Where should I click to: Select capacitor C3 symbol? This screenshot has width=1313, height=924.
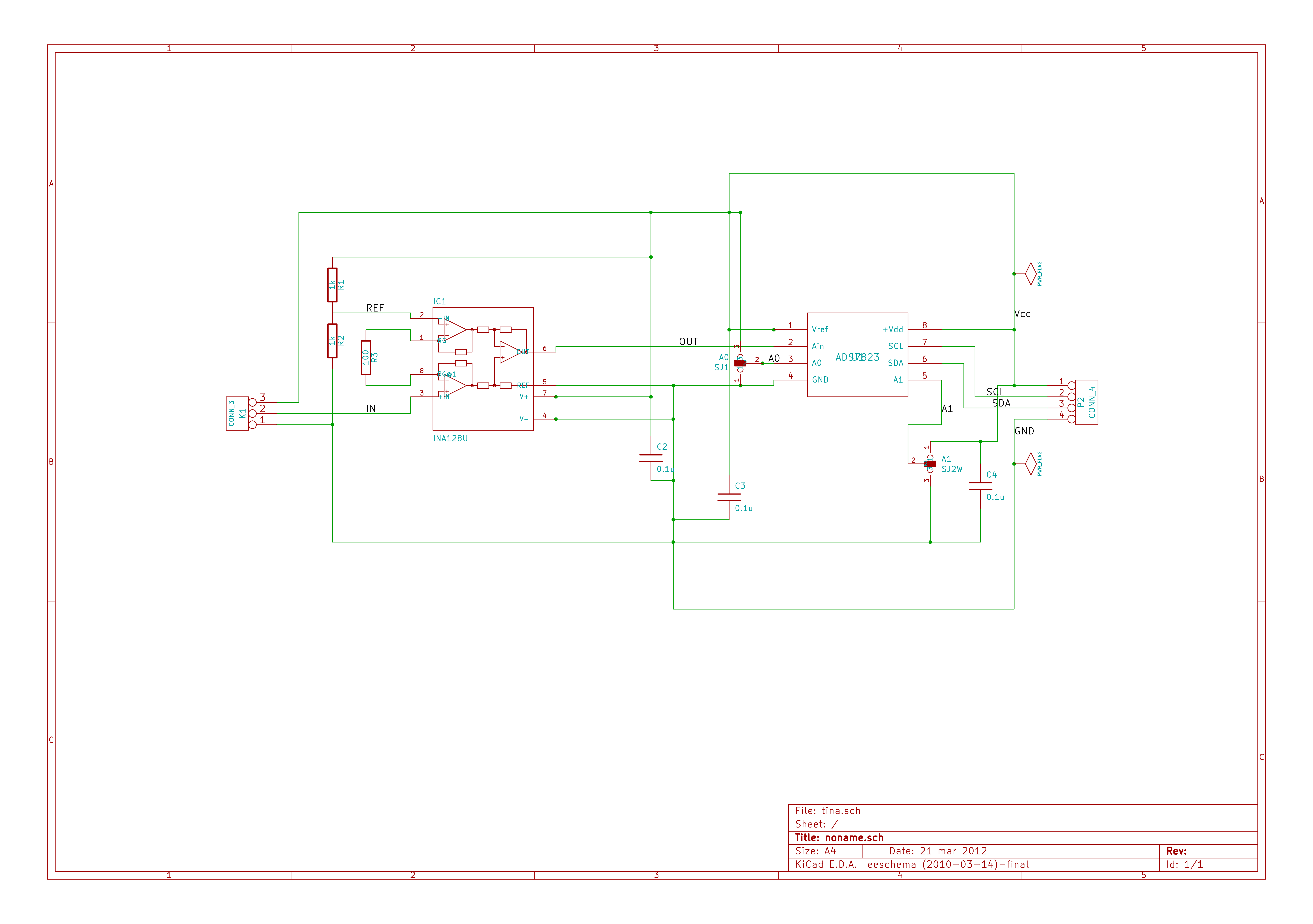point(729,497)
